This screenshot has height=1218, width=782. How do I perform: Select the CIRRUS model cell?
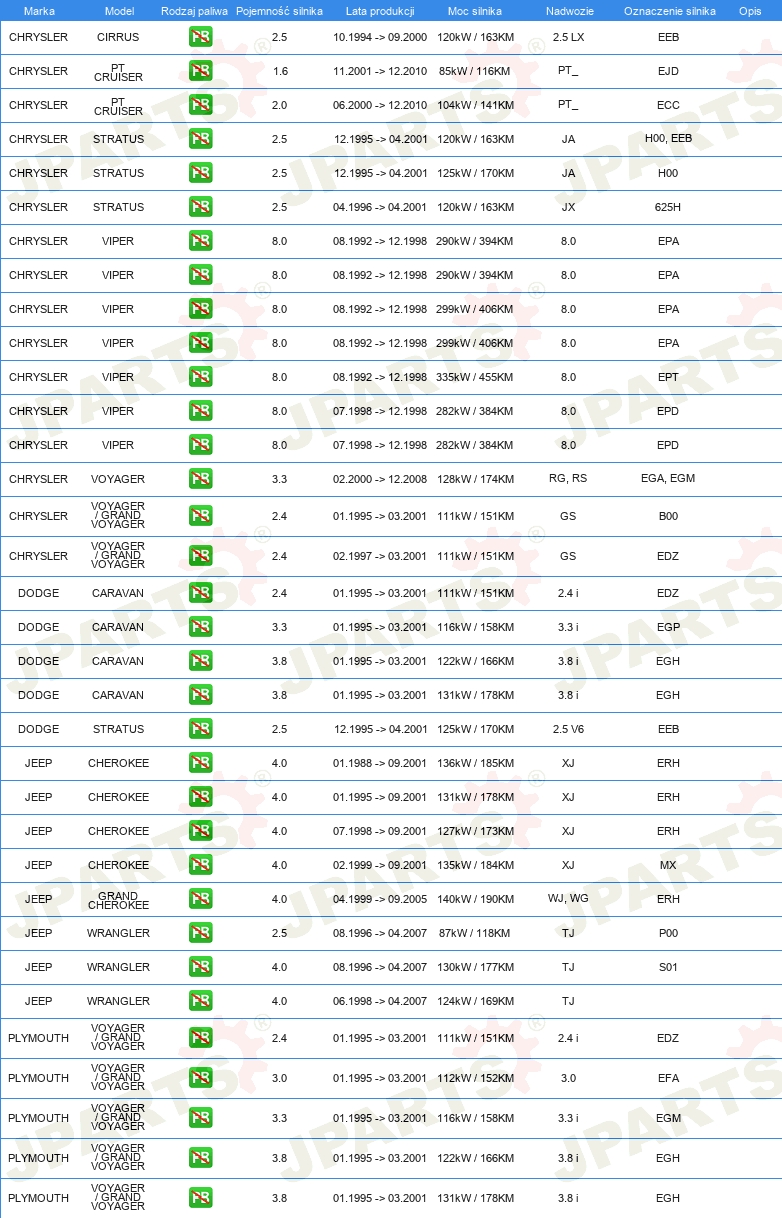(118, 38)
